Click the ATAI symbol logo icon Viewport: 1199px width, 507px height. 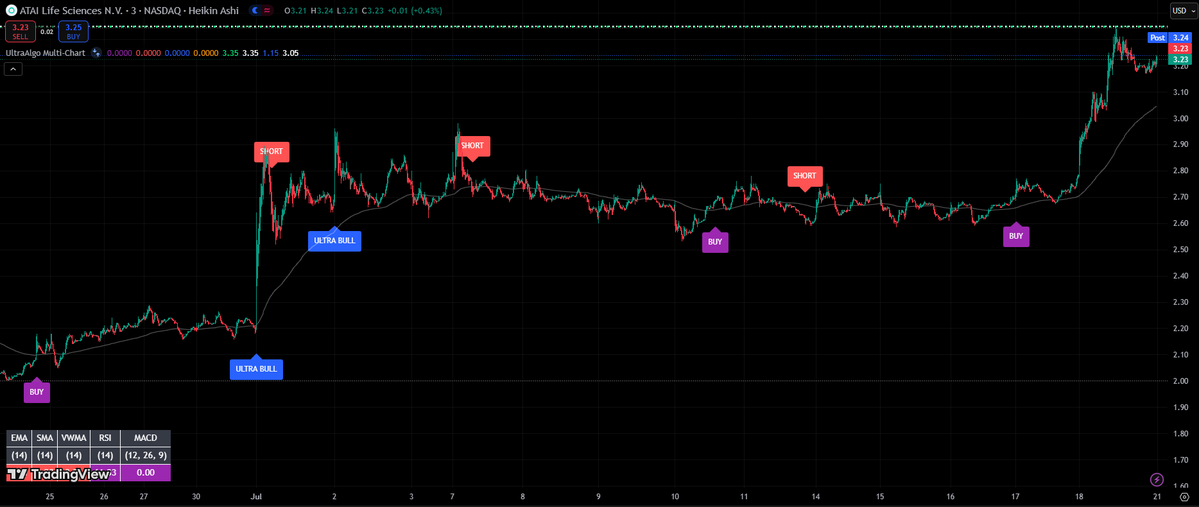click(10, 11)
